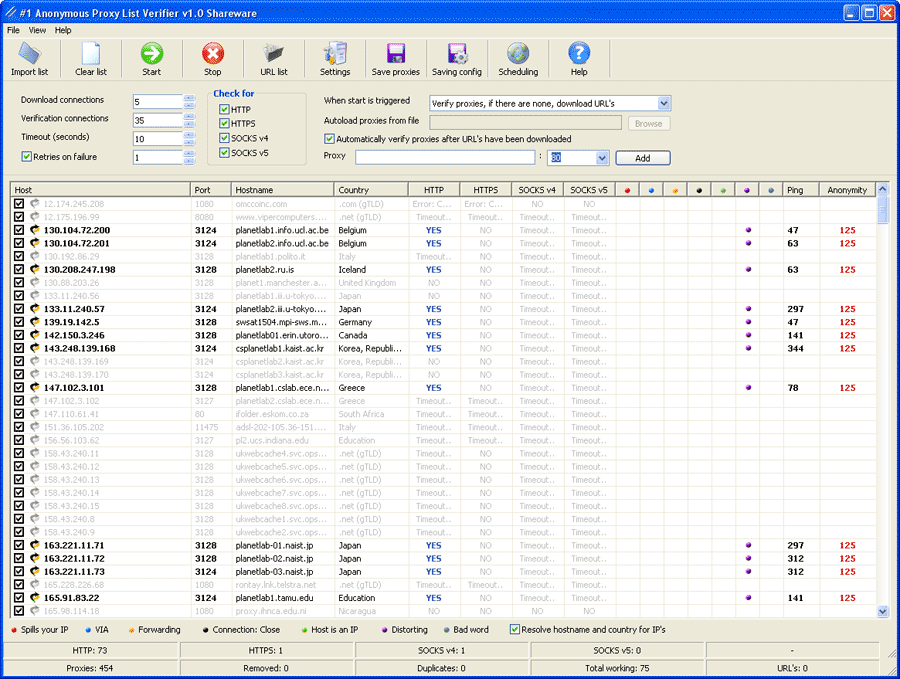The width and height of the screenshot is (900, 679).
Task: Click the Clear list icon
Action: (91, 54)
